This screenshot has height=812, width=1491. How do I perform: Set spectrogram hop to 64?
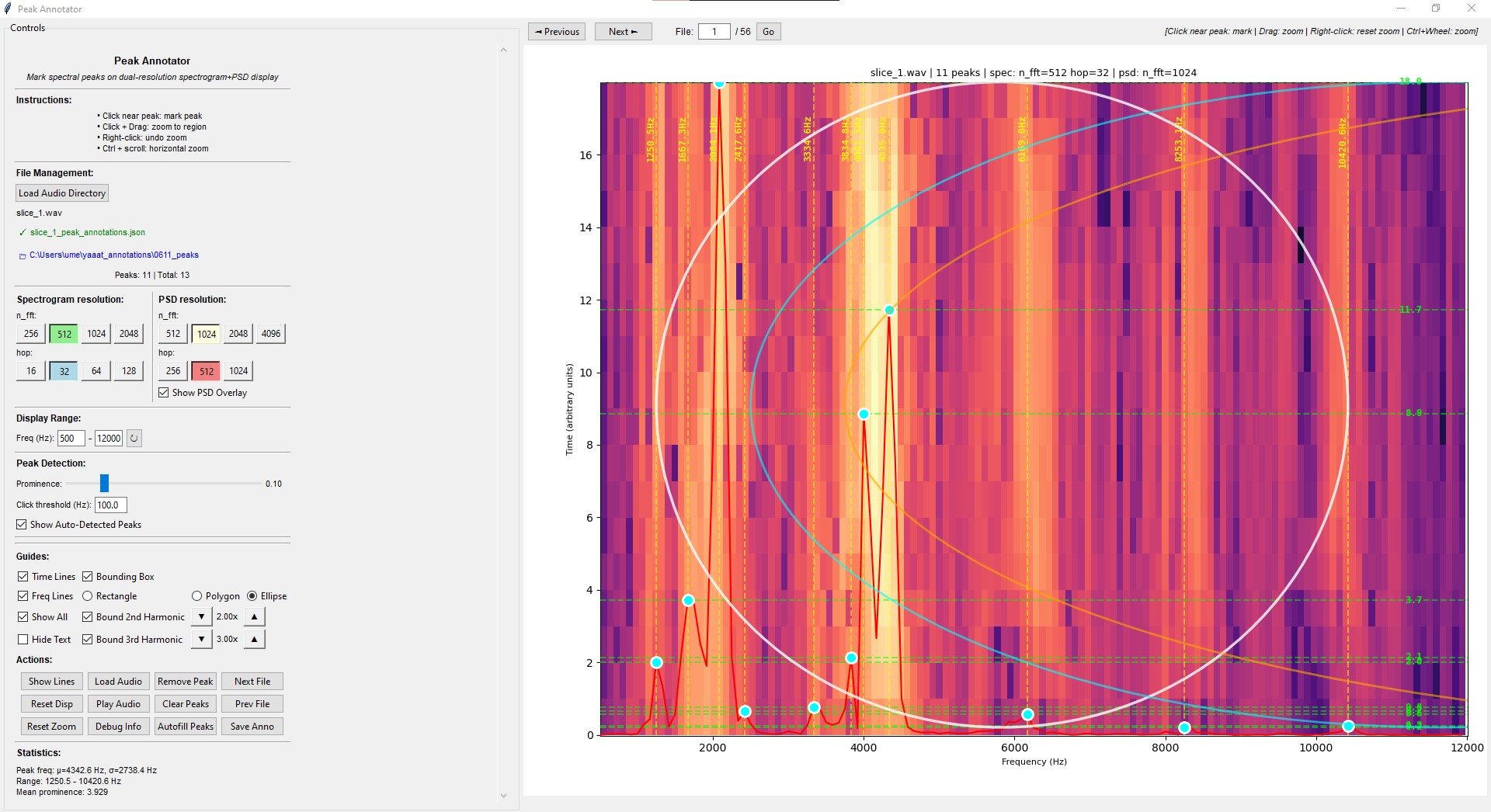click(96, 371)
